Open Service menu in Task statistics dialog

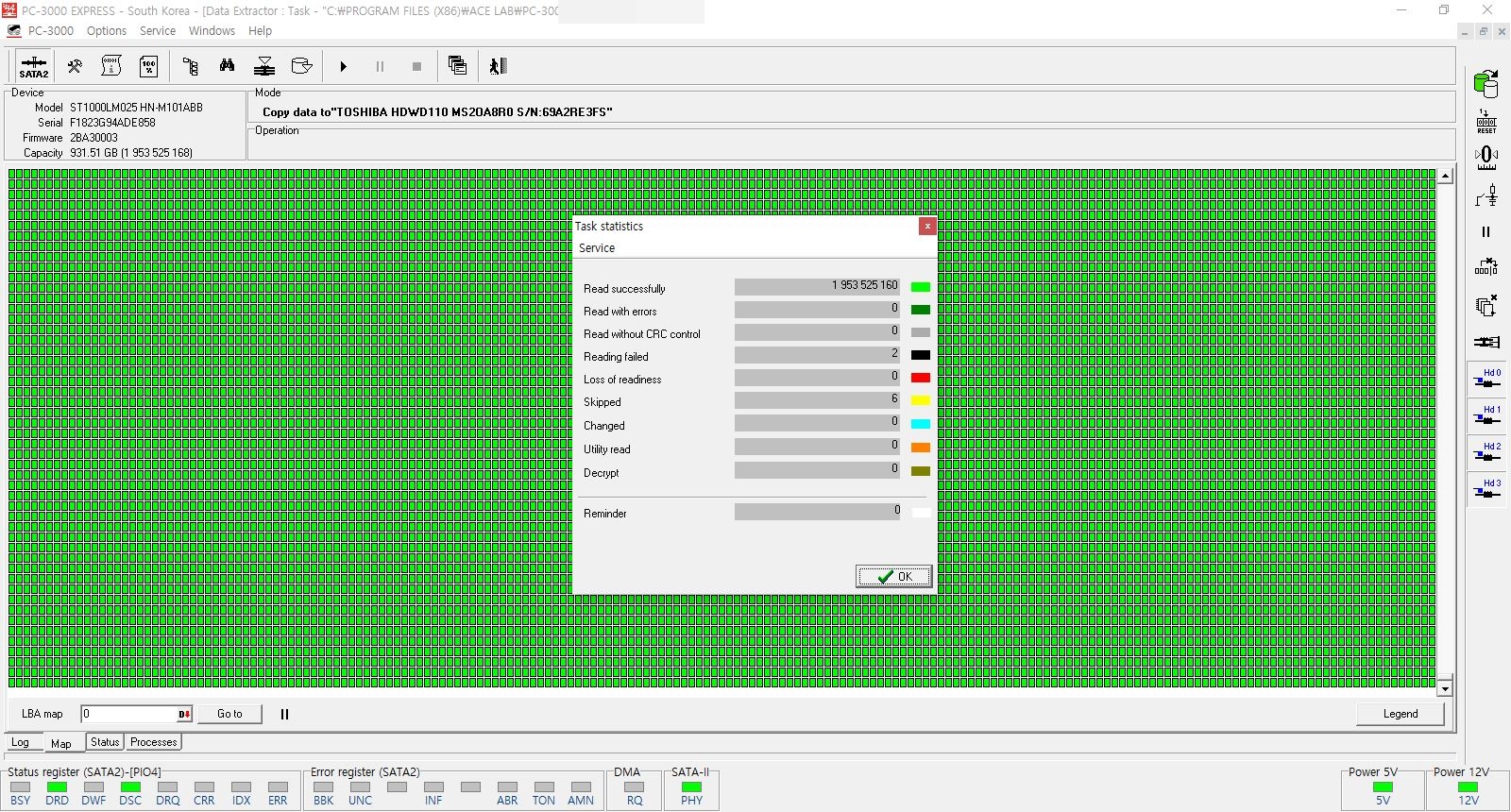point(597,248)
